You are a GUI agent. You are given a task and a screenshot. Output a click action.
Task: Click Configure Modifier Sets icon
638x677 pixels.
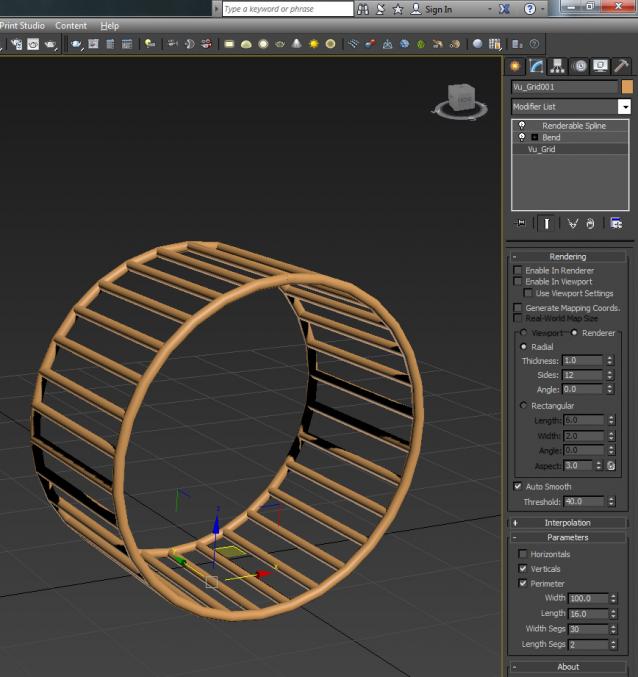point(616,224)
